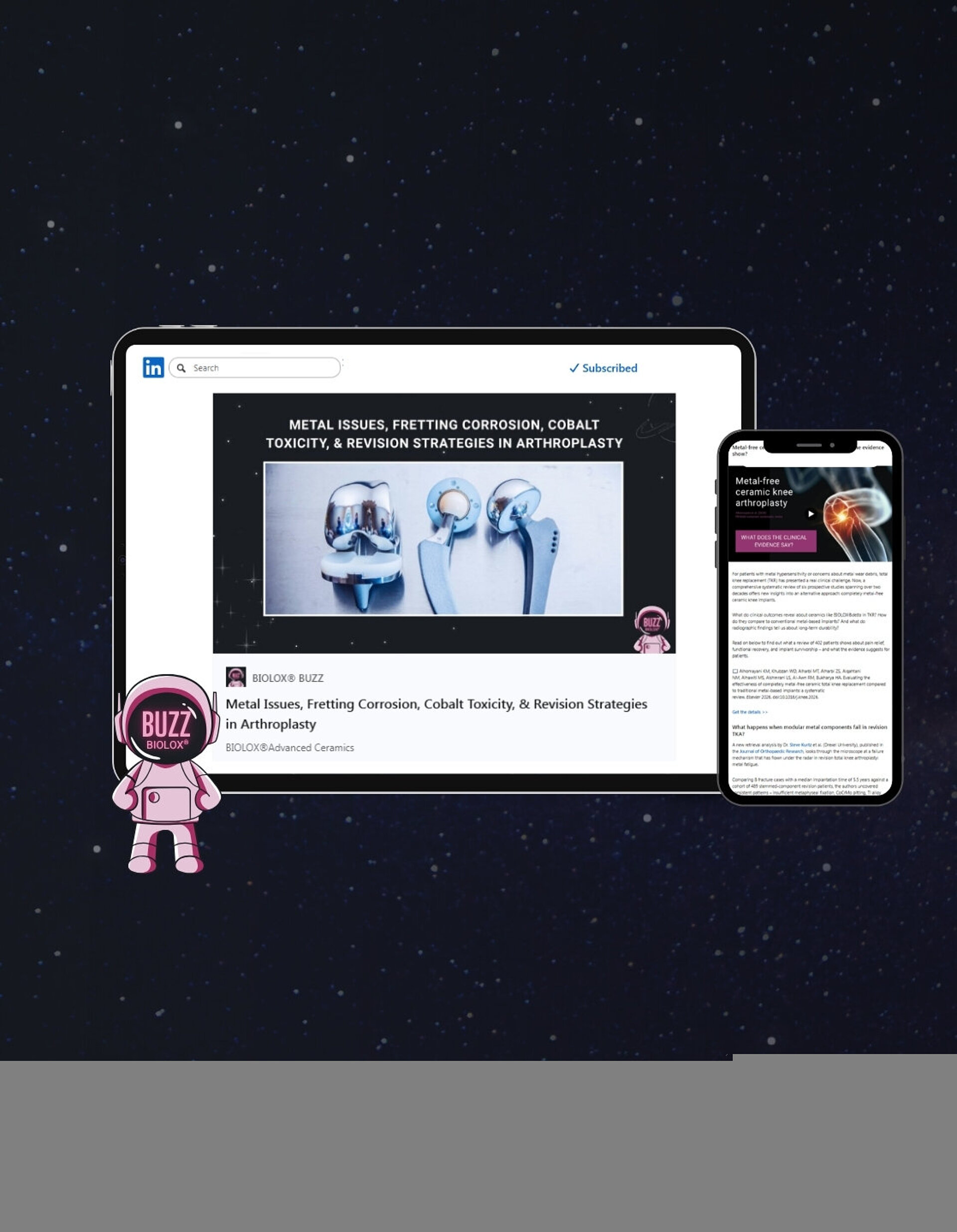This screenshot has height=1232, width=957.
Task: Select the 'Metal-free ceramic knee arthroplasty' heading
Action: (764, 492)
